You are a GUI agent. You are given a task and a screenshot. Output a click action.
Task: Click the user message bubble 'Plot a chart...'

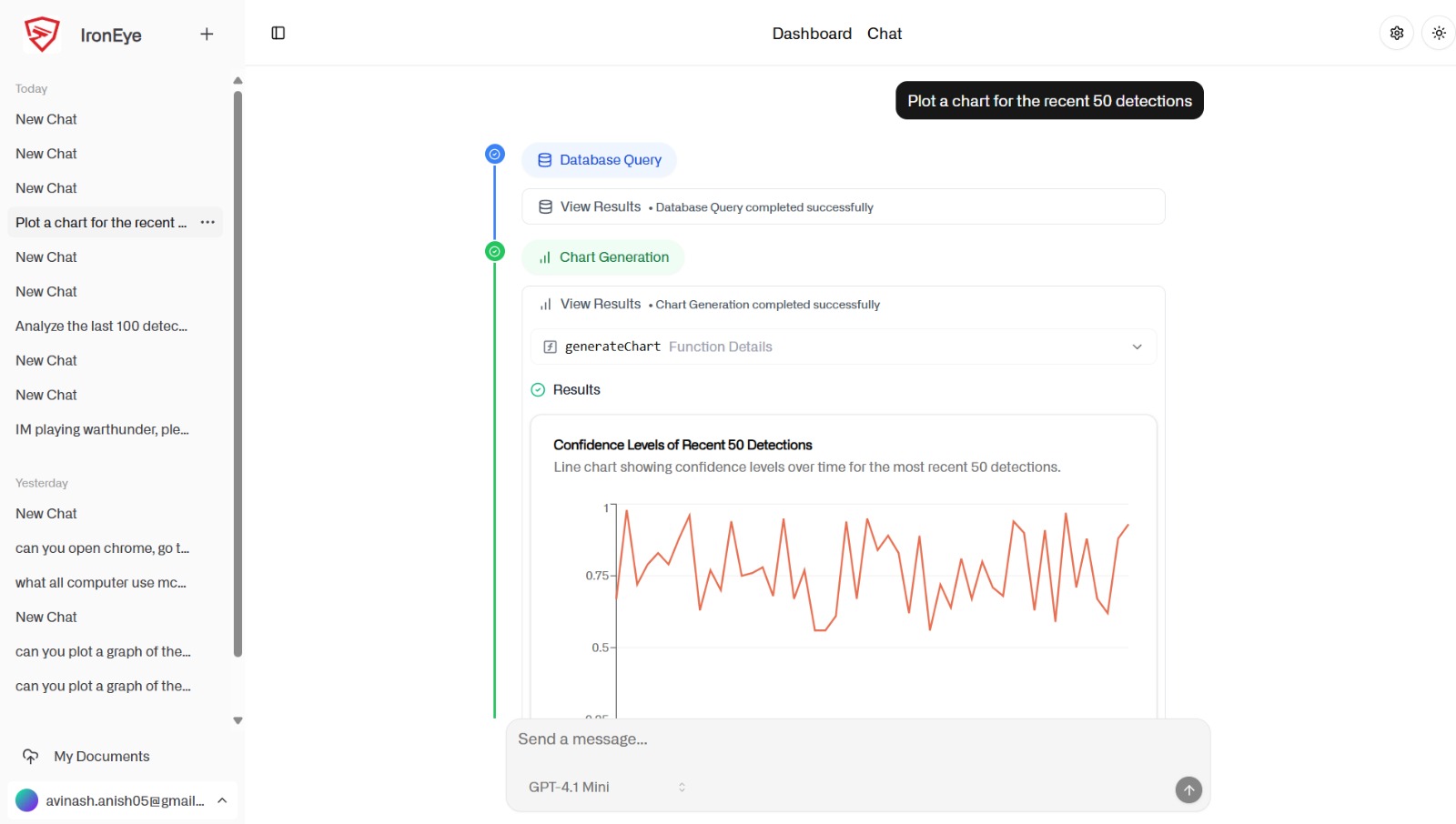1049,100
